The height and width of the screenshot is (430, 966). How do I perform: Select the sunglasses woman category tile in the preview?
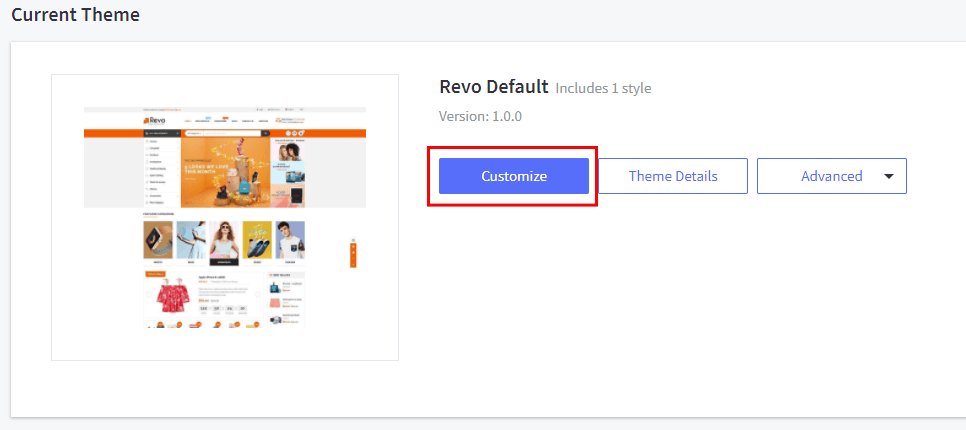point(225,241)
